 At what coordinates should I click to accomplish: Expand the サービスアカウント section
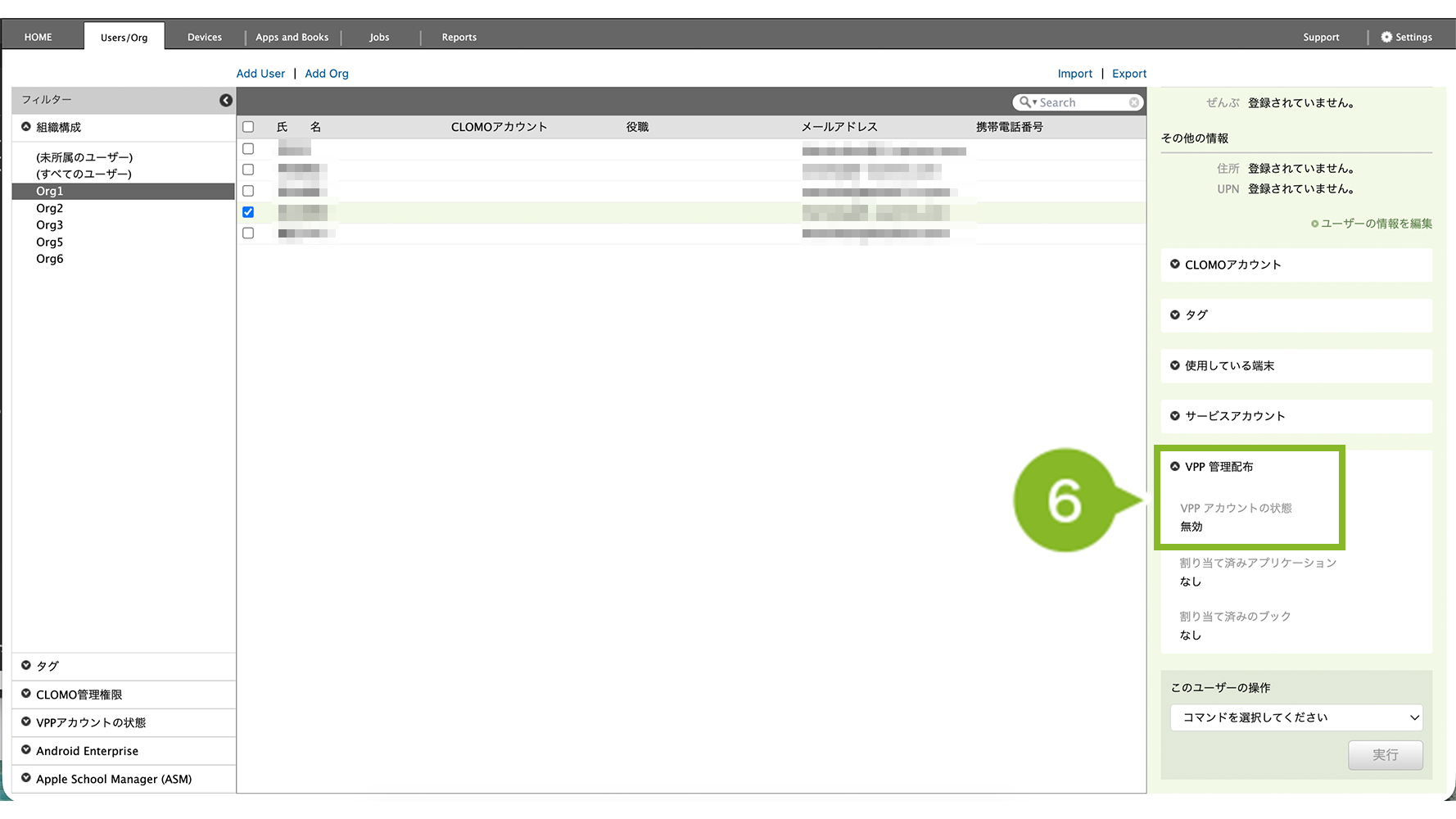pos(1175,416)
